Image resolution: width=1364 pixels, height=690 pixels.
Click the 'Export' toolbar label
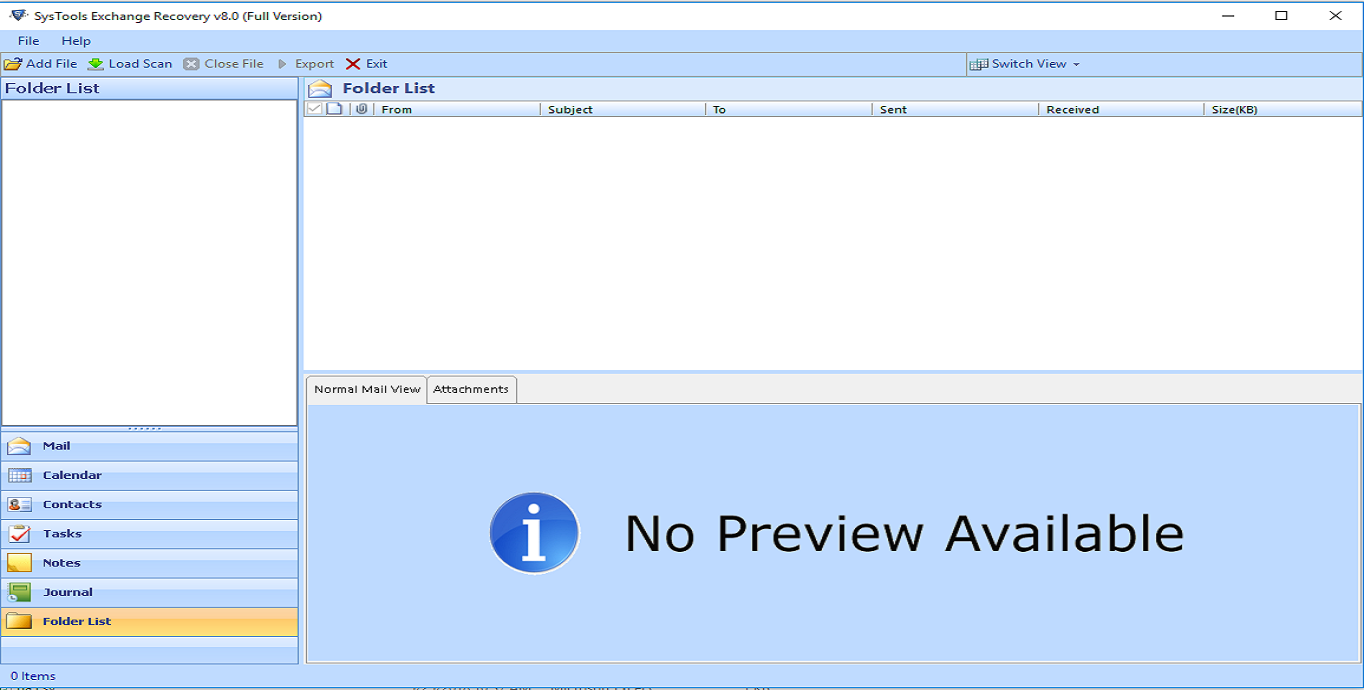(314, 64)
